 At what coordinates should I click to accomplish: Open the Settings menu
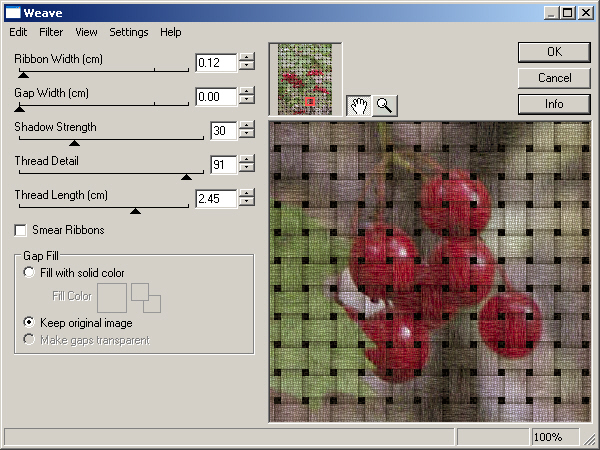129,32
